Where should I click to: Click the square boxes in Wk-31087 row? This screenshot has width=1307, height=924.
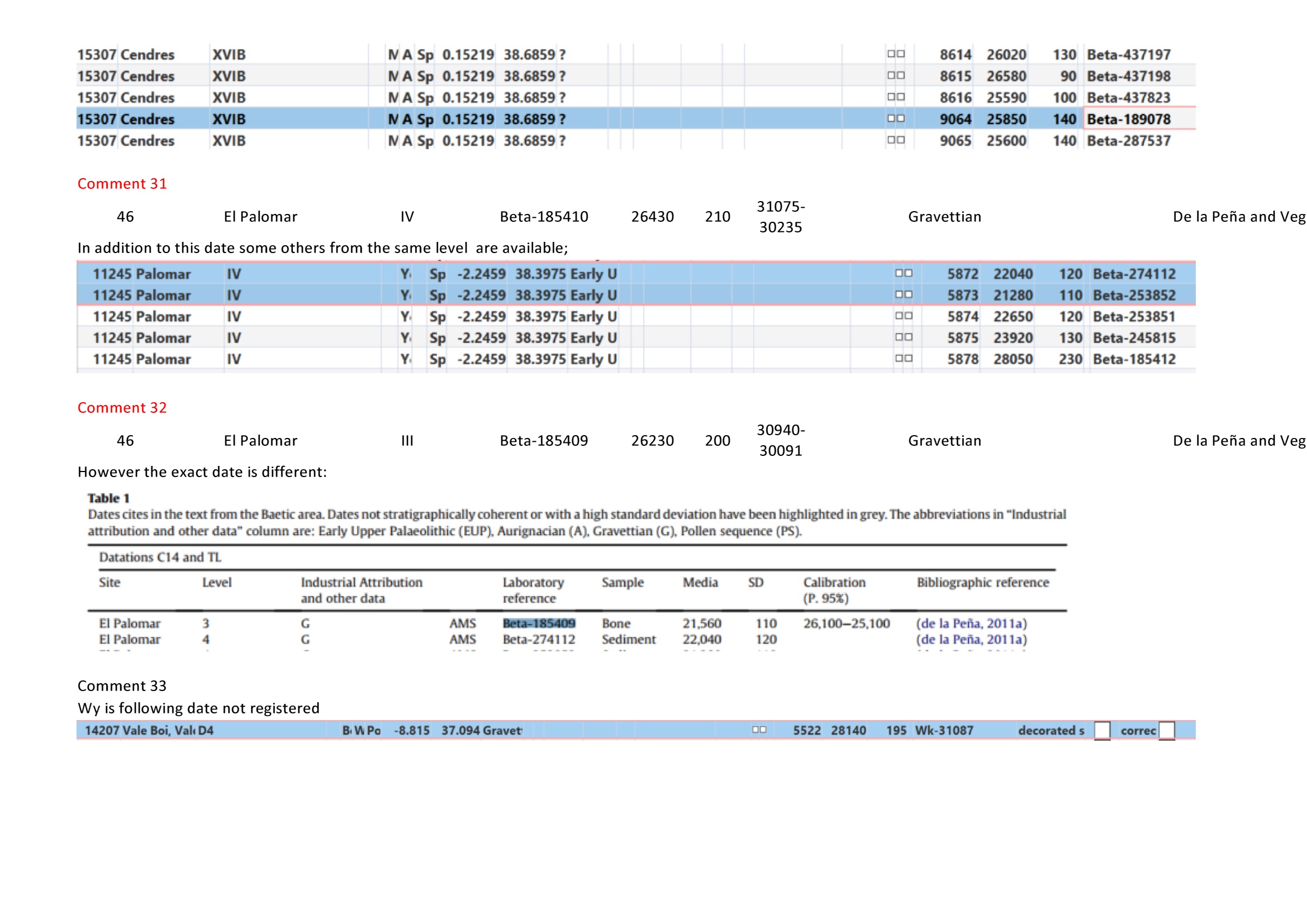[759, 730]
